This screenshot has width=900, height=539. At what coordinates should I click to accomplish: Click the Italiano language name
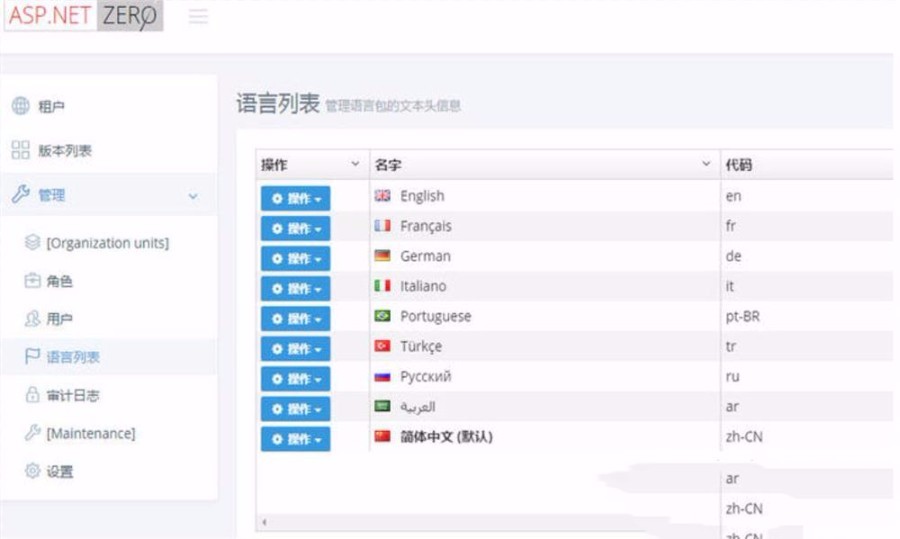pyautogui.click(x=423, y=286)
